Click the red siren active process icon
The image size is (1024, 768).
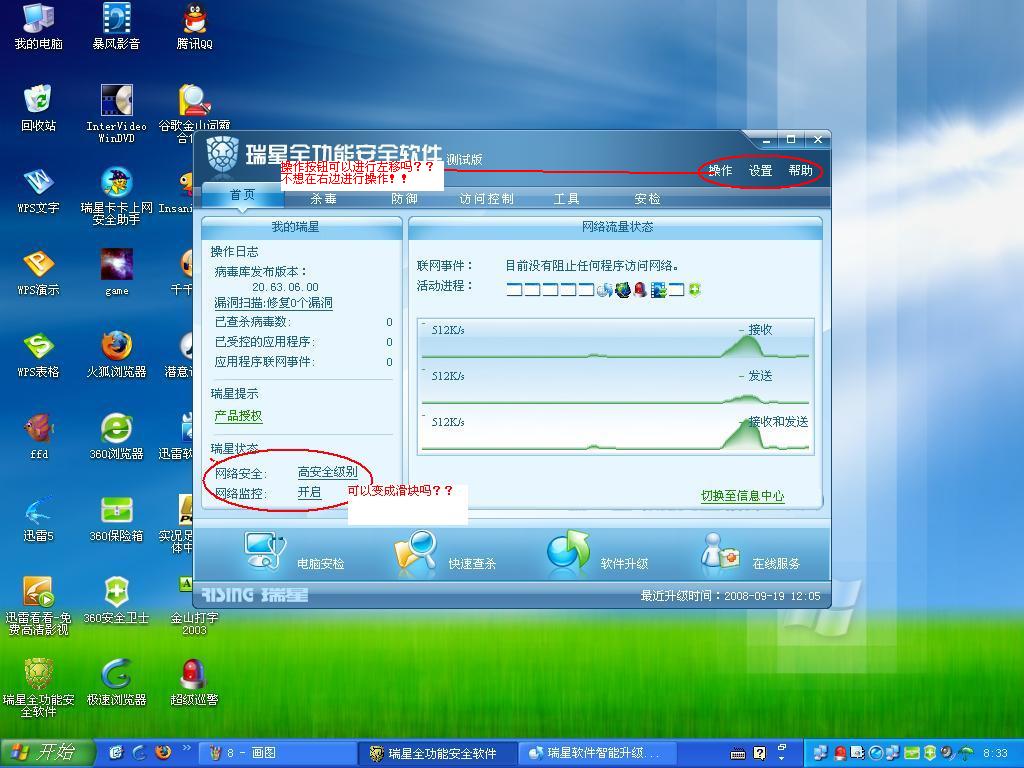click(x=640, y=289)
